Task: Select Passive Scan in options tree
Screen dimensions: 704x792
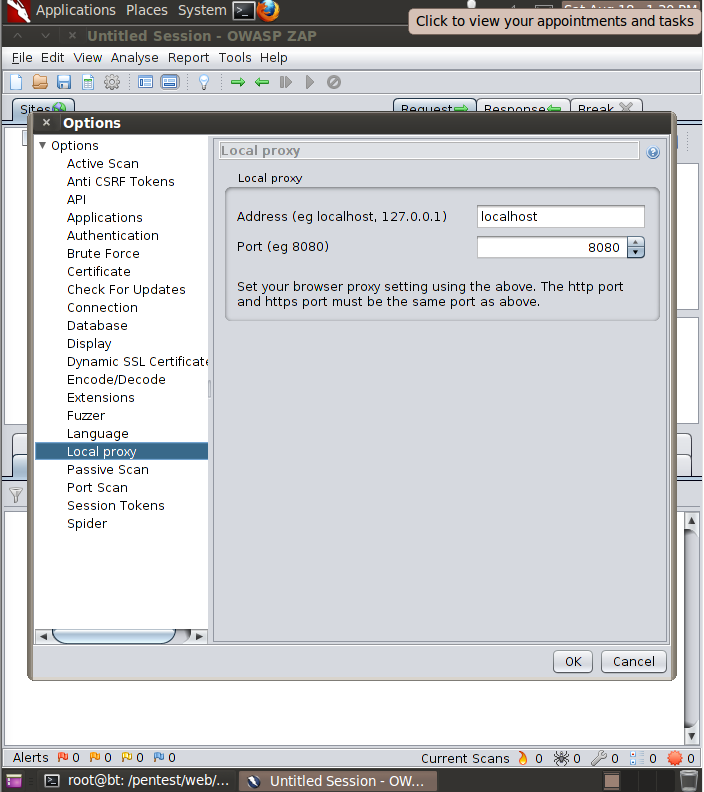Action: coord(107,470)
